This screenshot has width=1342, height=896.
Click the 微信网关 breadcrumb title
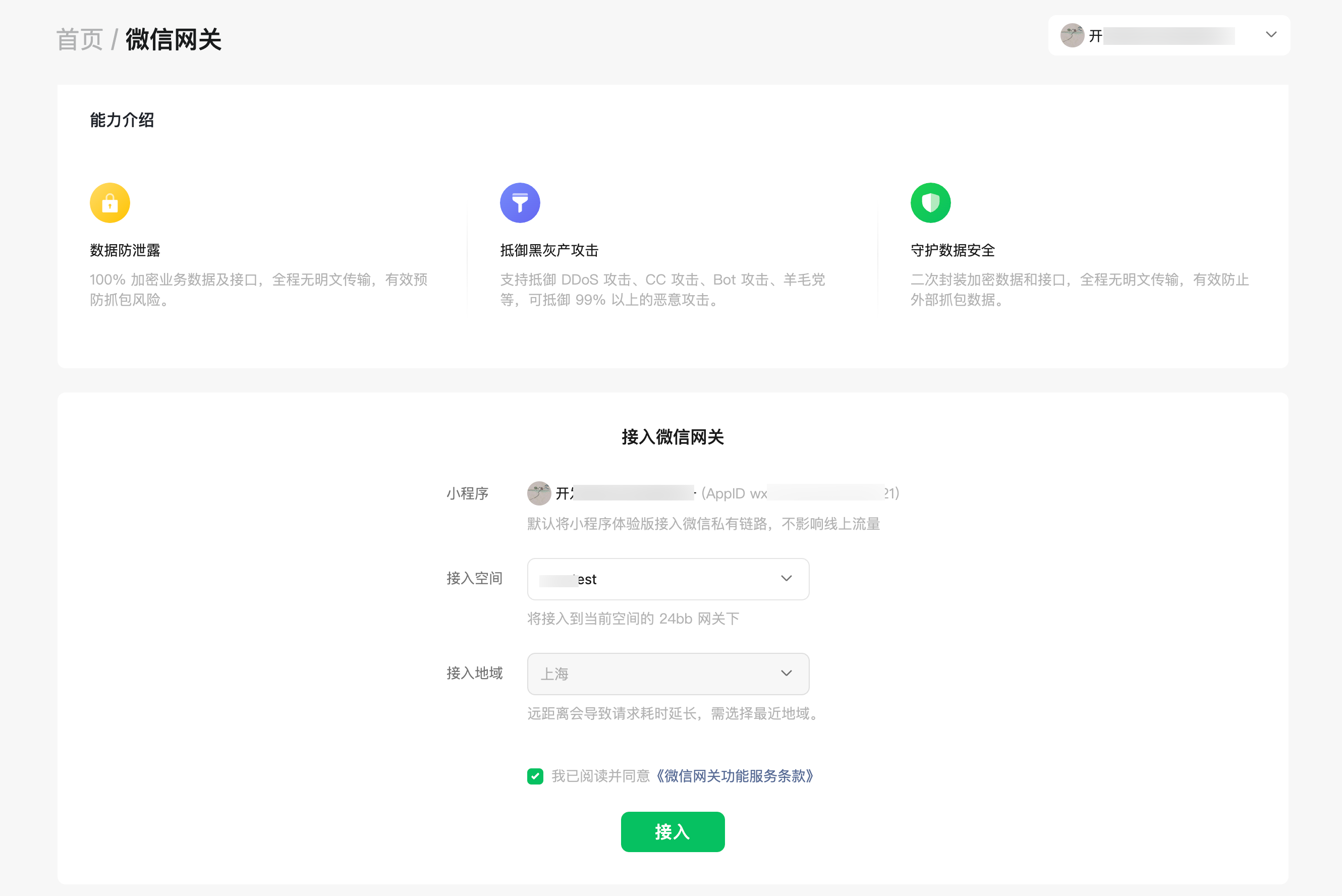[174, 40]
